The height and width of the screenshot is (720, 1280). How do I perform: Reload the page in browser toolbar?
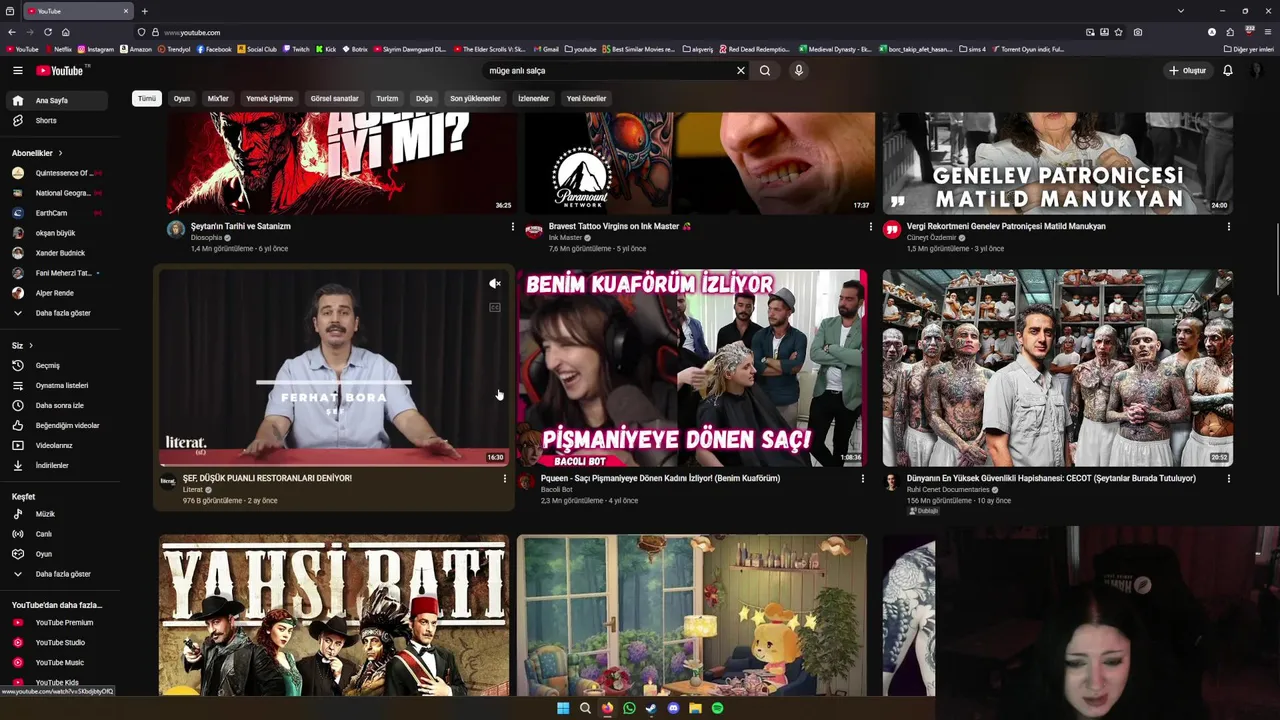click(47, 32)
